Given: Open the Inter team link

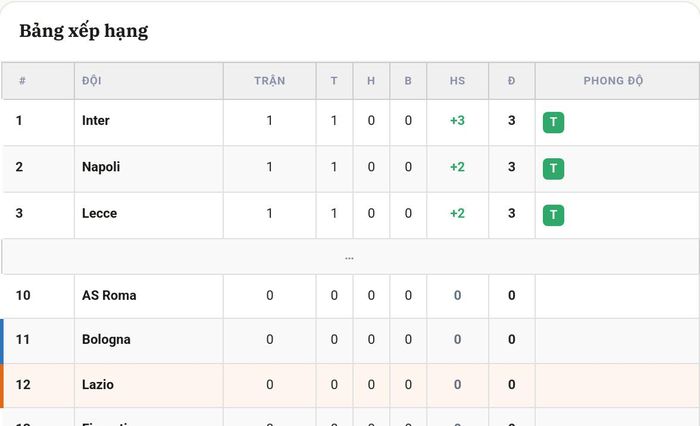Looking at the screenshot, I should tap(96, 121).
